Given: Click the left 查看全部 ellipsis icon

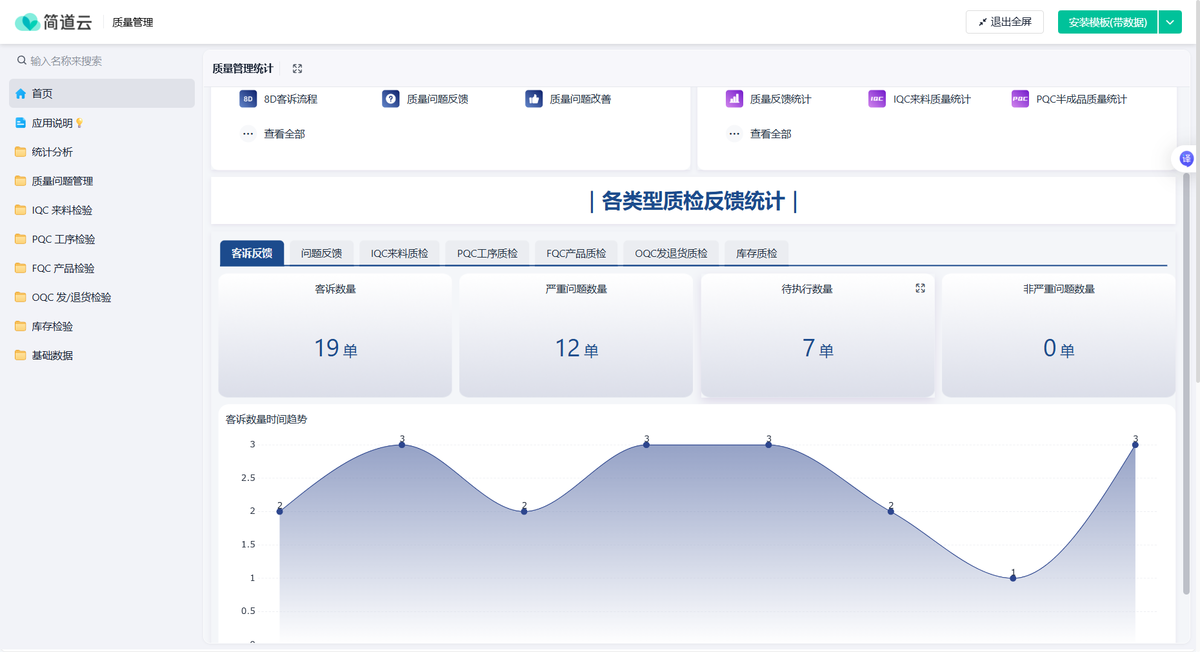Looking at the screenshot, I should (x=248, y=133).
